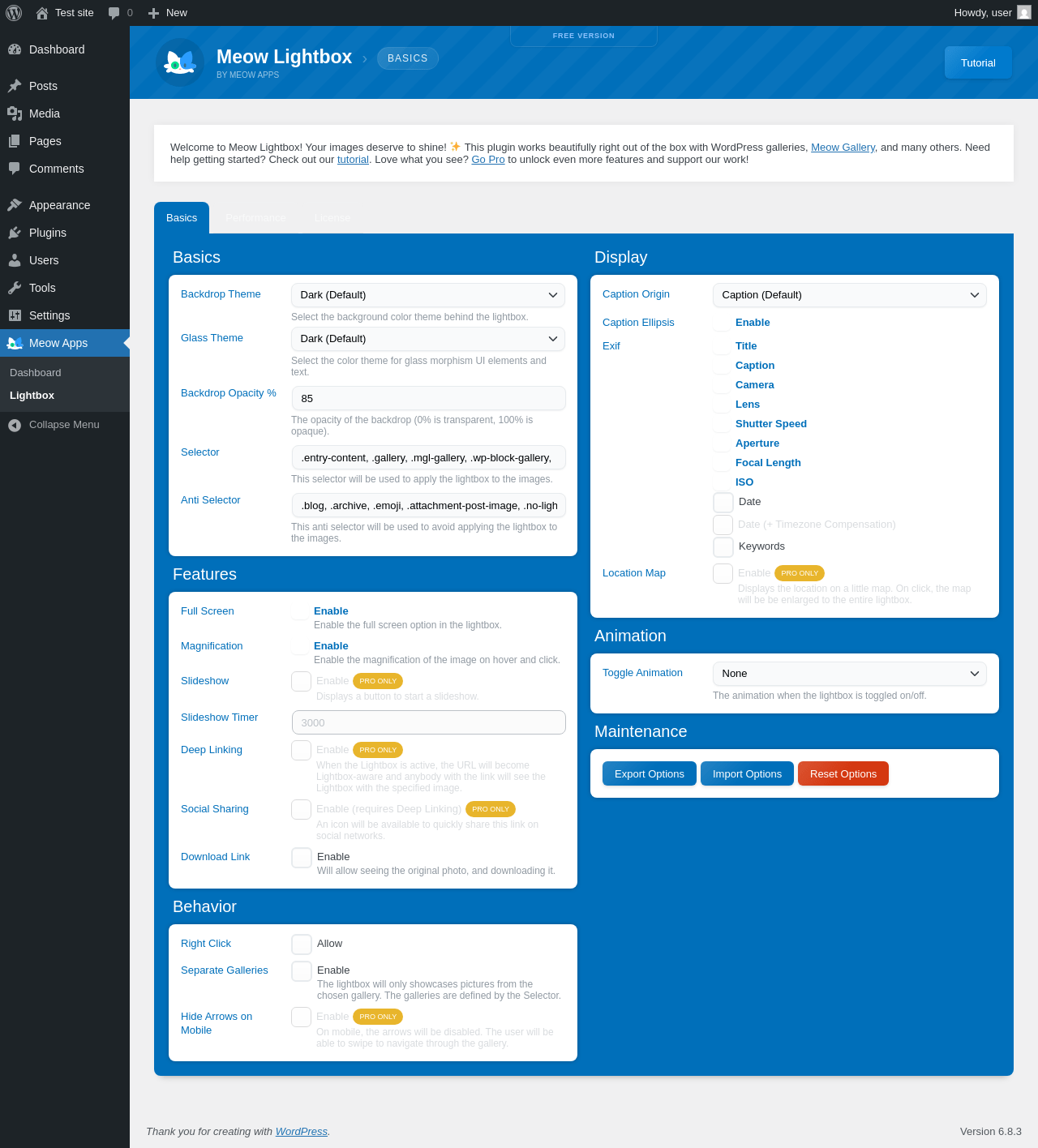Viewport: 1038px width, 1148px height.
Task: Open the tutorial link in the welcome notice
Action: tap(353, 160)
